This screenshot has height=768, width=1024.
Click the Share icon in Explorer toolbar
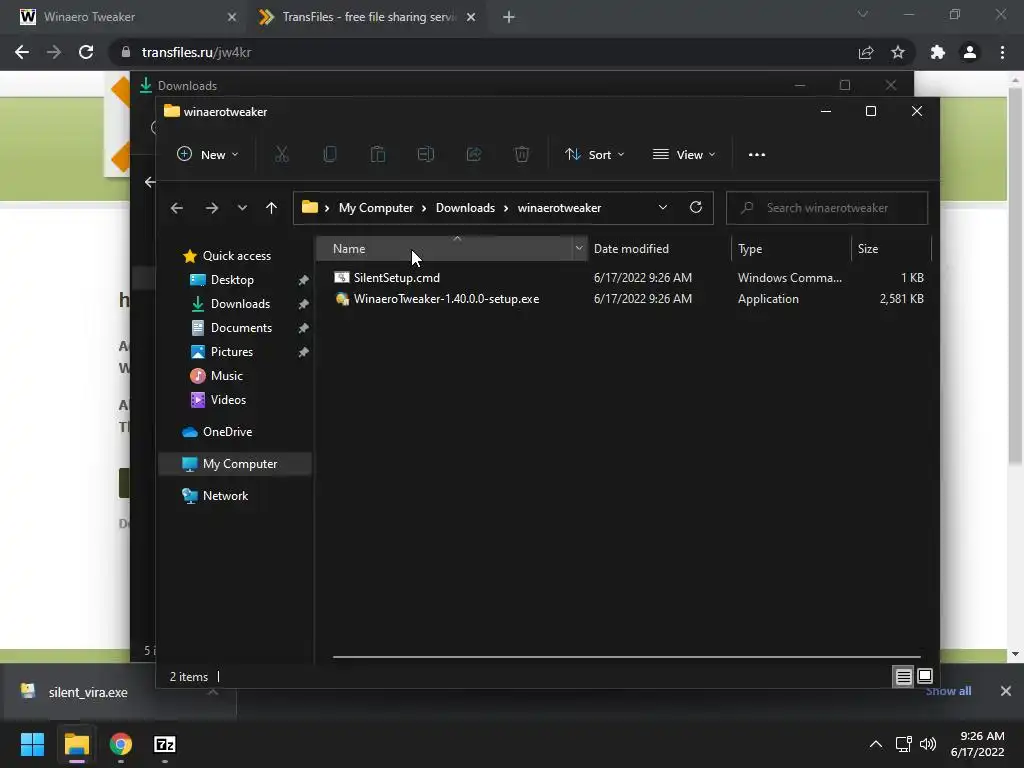point(473,154)
